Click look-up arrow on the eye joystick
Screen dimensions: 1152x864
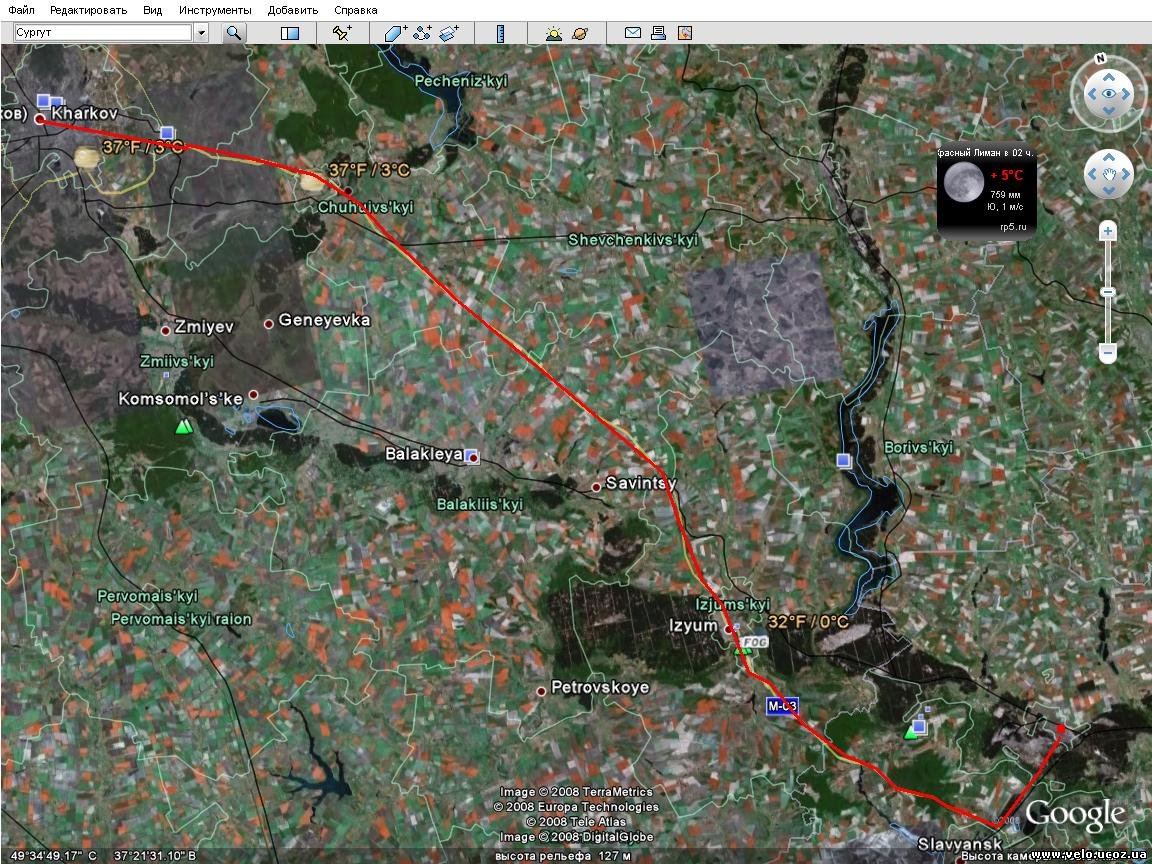(1108, 76)
